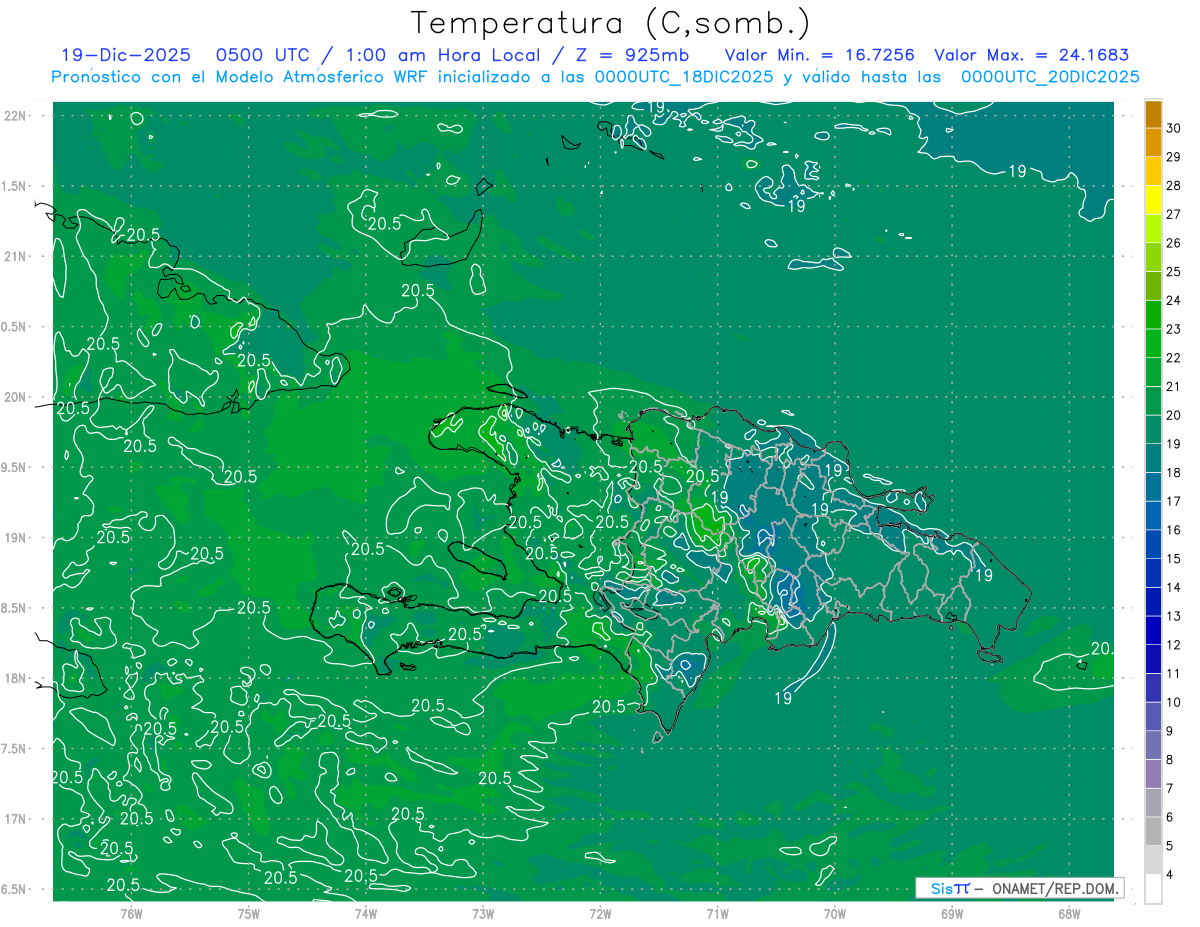The image size is (1200, 927).
Task: Click the color scale label "12"
Action: point(1174,645)
